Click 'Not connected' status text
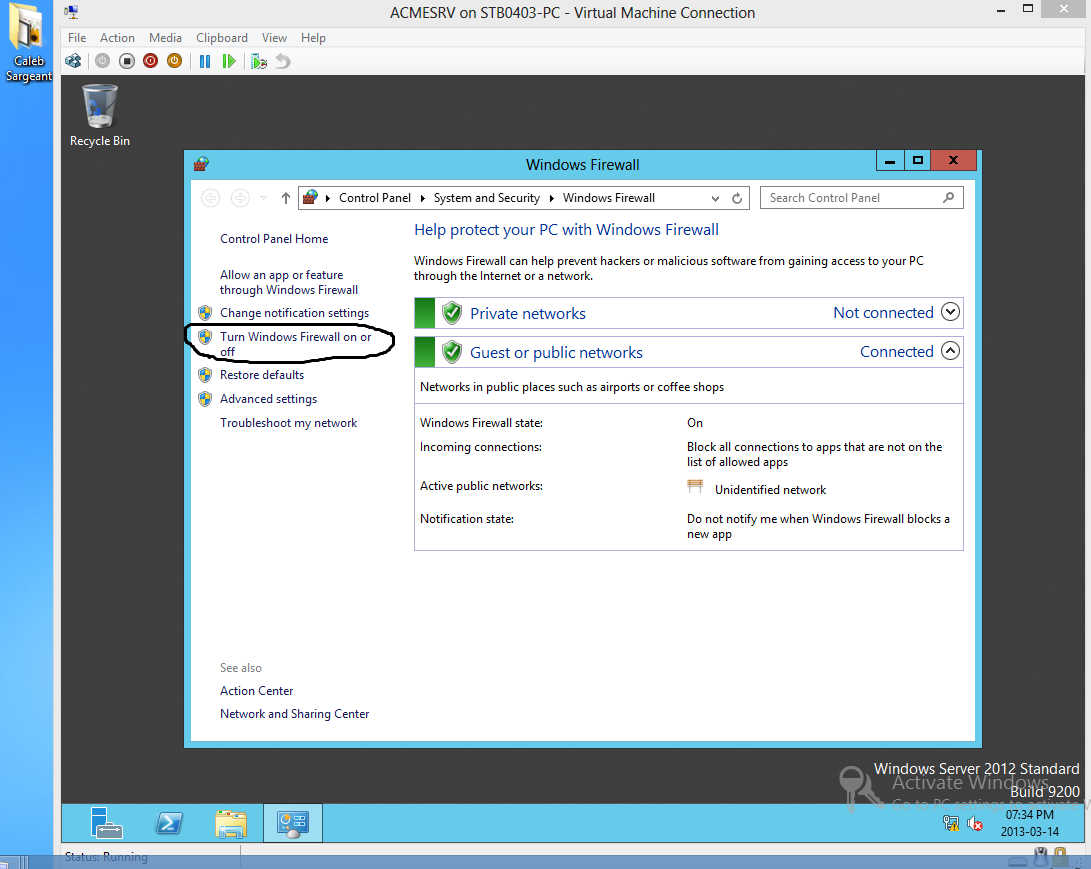The width and height of the screenshot is (1091, 869). click(x=883, y=312)
